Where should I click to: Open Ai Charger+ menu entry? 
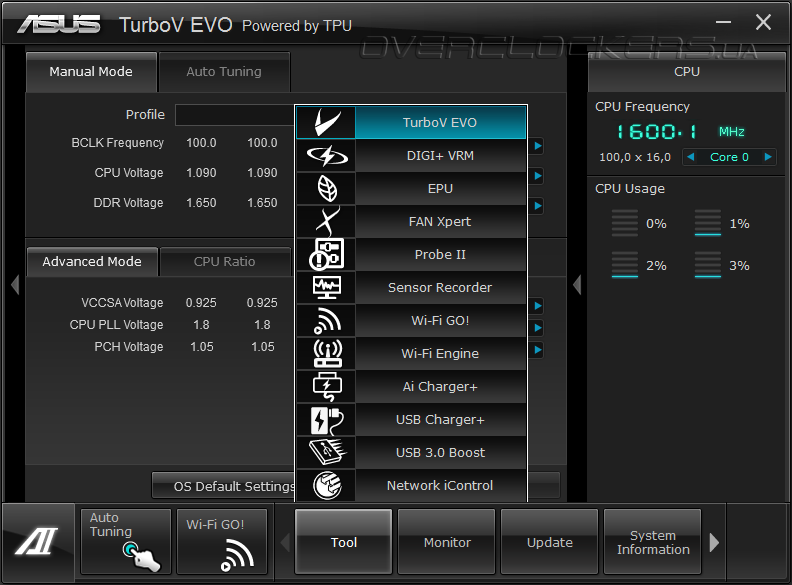pyautogui.click(x=440, y=386)
